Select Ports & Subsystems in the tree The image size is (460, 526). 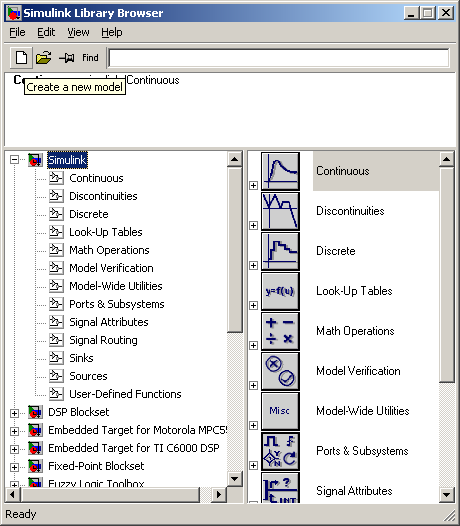coord(117,304)
